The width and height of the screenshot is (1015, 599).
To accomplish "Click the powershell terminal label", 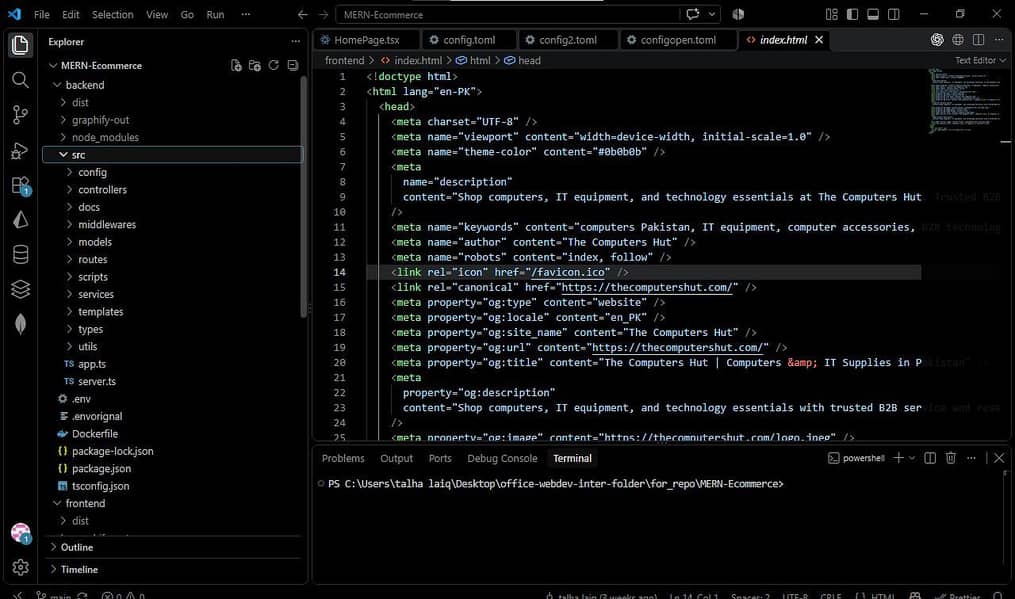I will point(856,458).
